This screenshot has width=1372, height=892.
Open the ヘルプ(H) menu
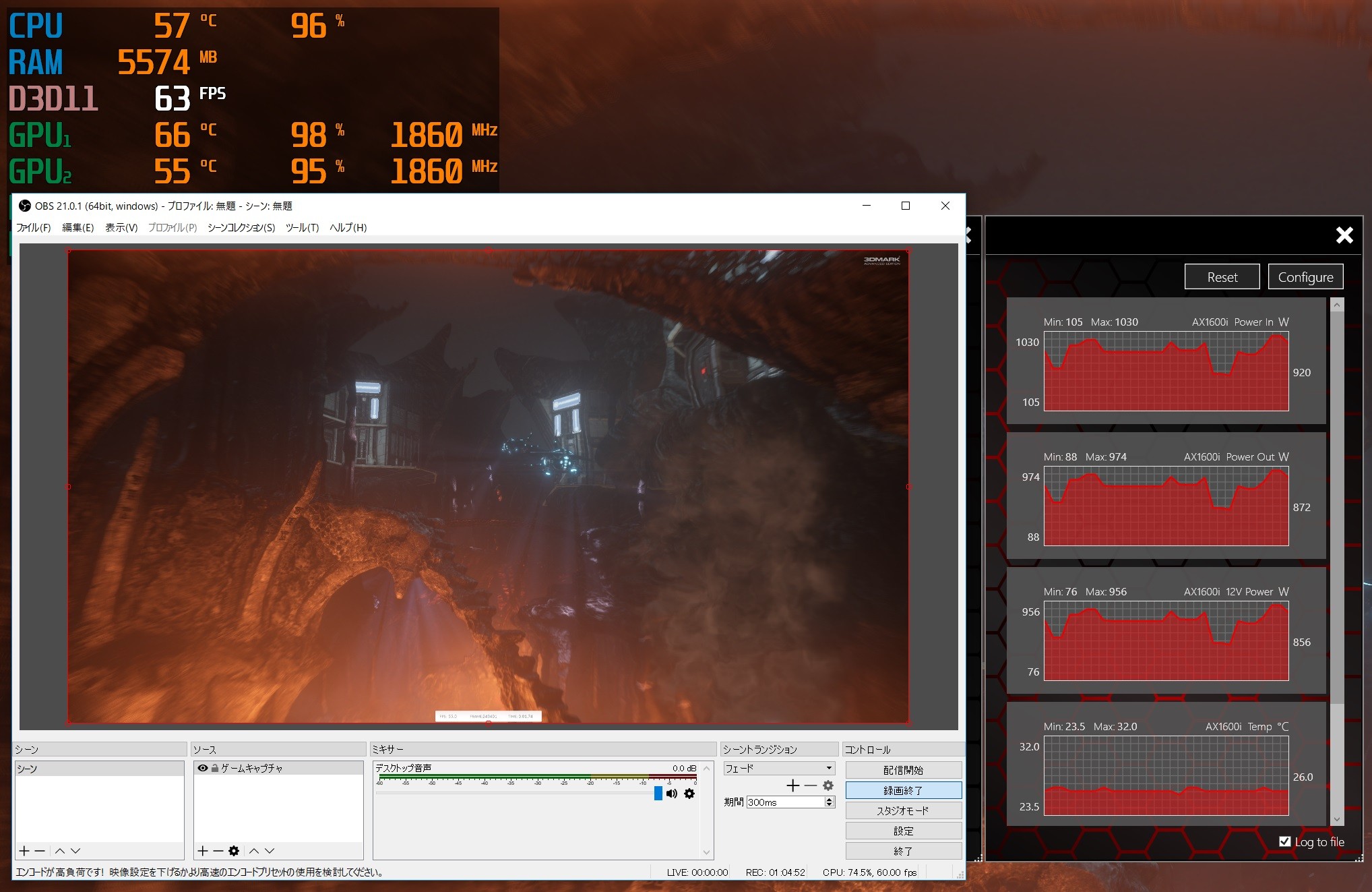pyautogui.click(x=348, y=228)
